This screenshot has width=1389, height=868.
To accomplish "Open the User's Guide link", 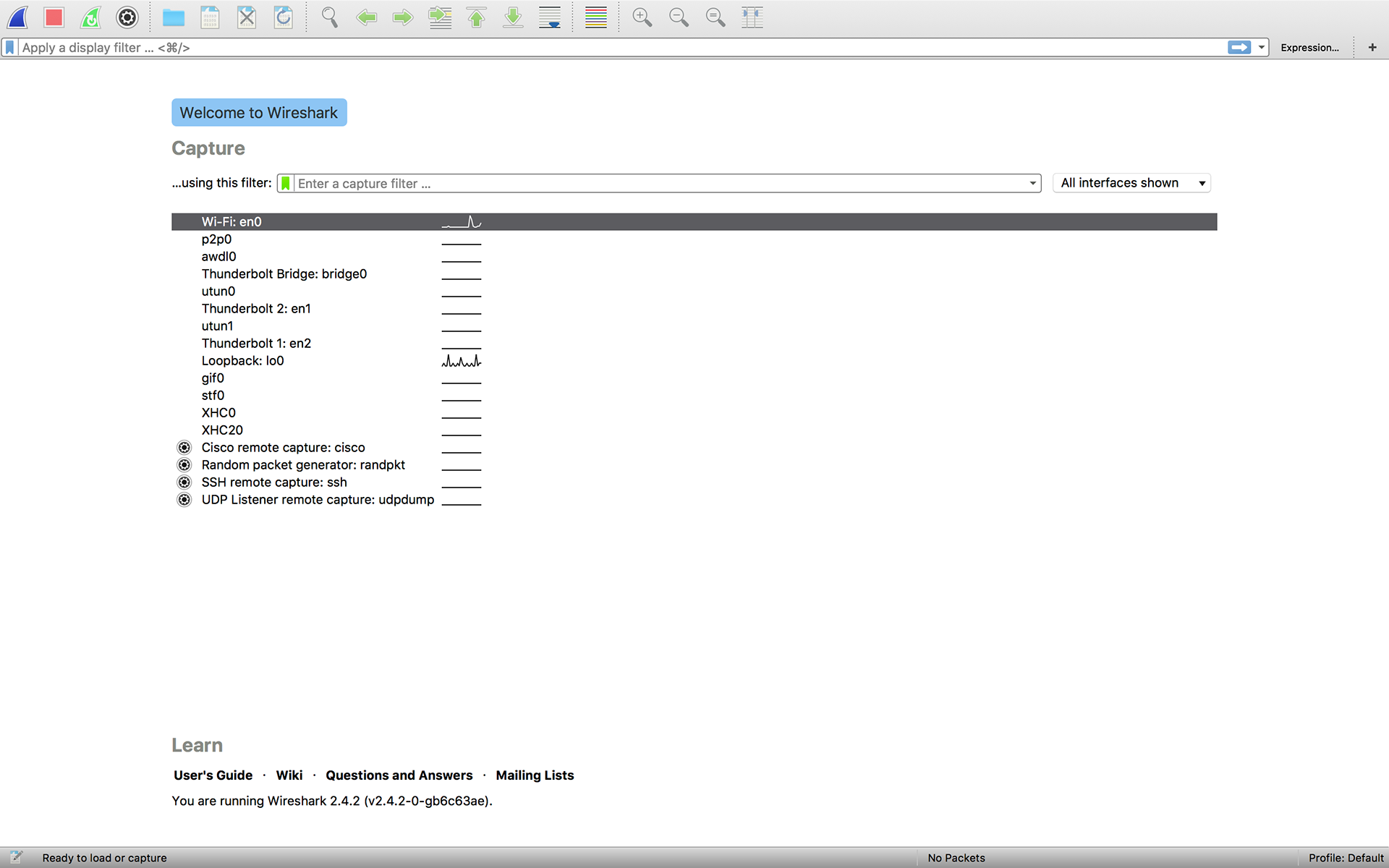I will pos(213,775).
